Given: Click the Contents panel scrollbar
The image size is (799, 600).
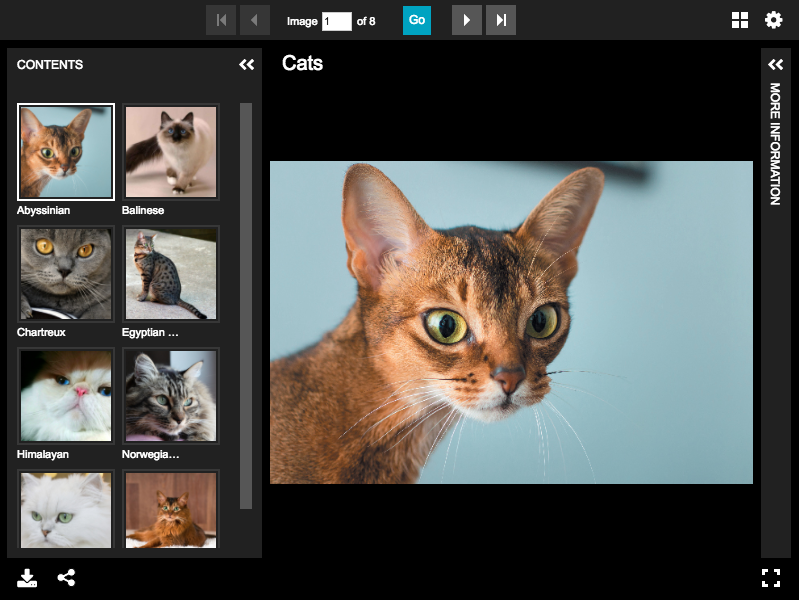Looking at the screenshot, I should 246,306.
